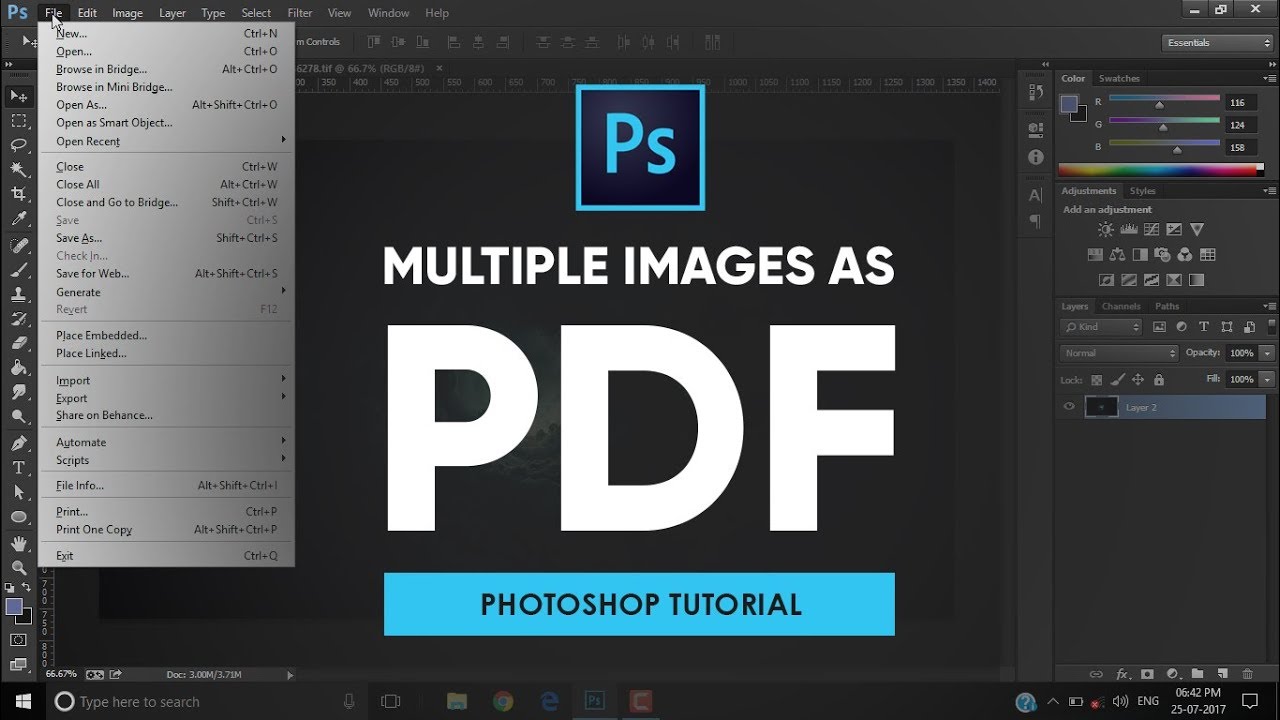Screen dimensions: 1280x720
Task: Switch to the Paths tab
Action: tap(1167, 306)
